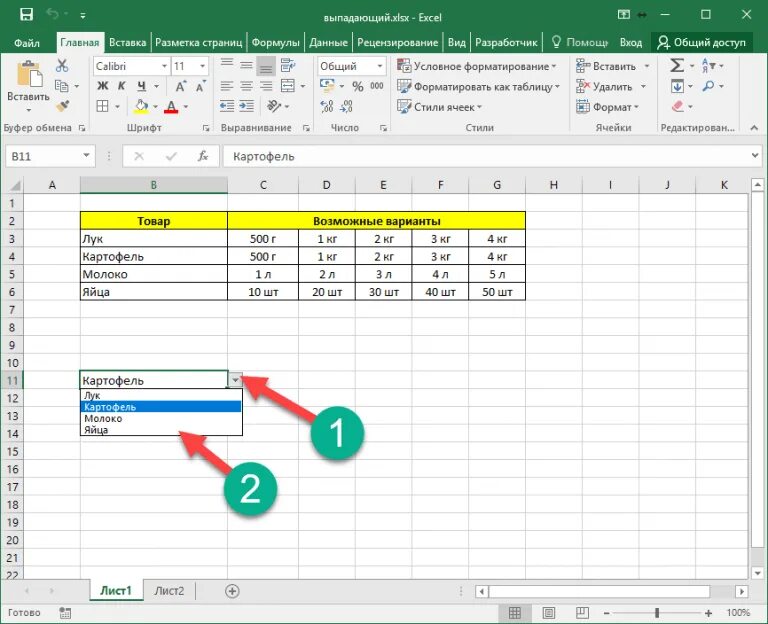This screenshot has width=768, height=624.
Task: Click Wrap Text icon
Action: tap(288, 66)
